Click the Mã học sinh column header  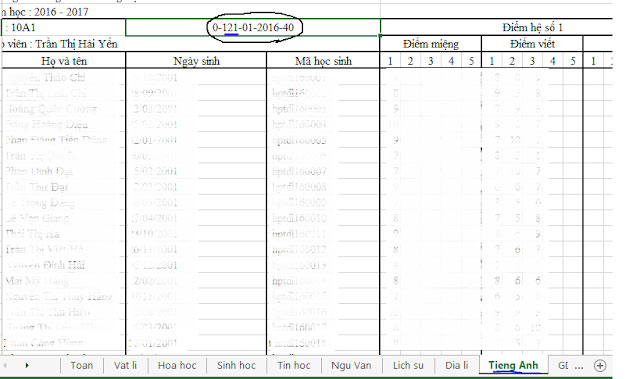pyautogui.click(x=323, y=61)
